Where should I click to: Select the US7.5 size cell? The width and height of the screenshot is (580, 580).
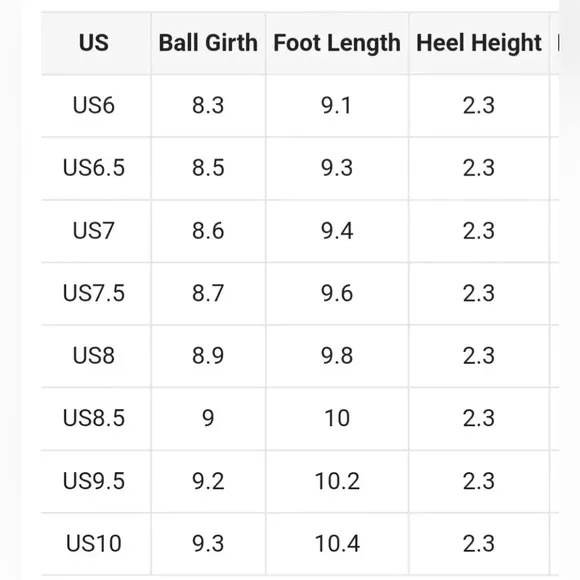94,293
